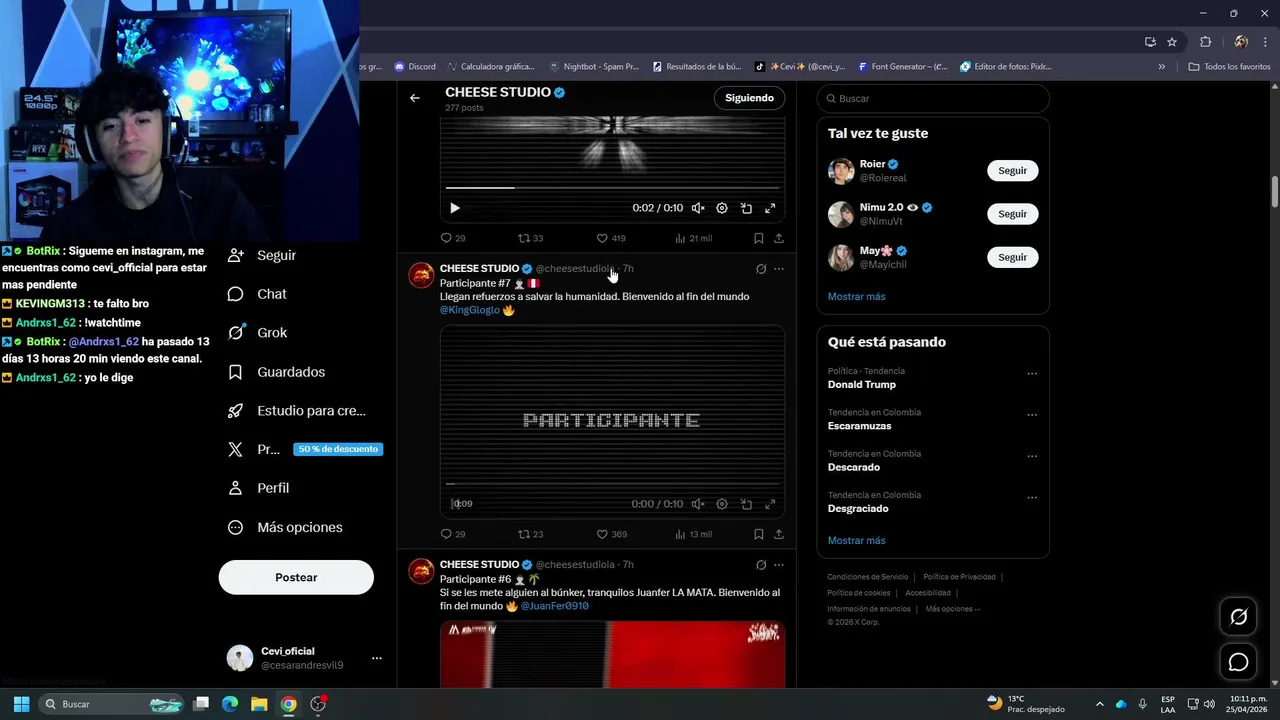Open the floating Grok button
The image size is (1280, 720).
pyautogui.click(x=1238, y=617)
